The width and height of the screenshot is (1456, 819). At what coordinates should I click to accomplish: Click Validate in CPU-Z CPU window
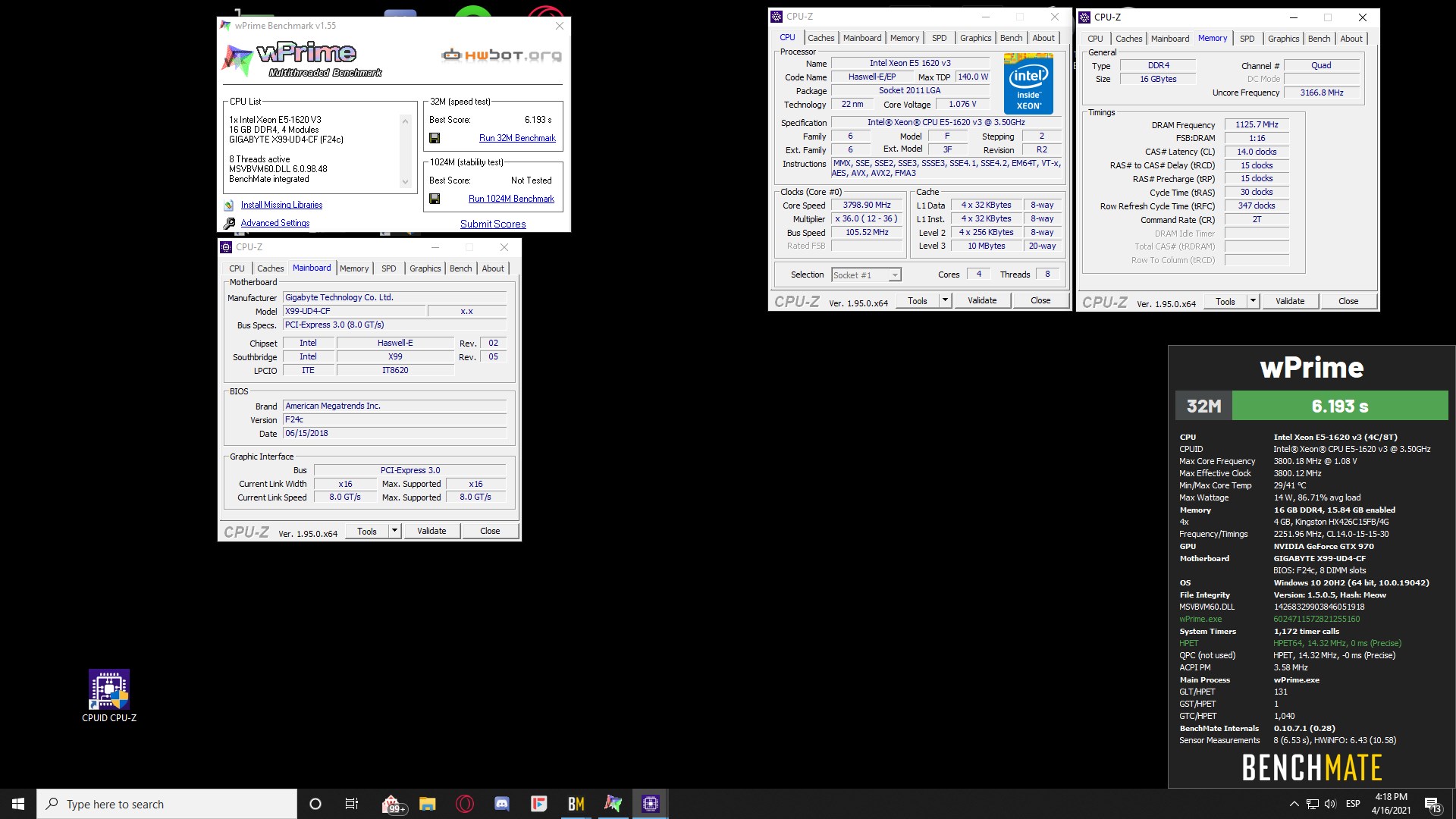click(x=982, y=300)
